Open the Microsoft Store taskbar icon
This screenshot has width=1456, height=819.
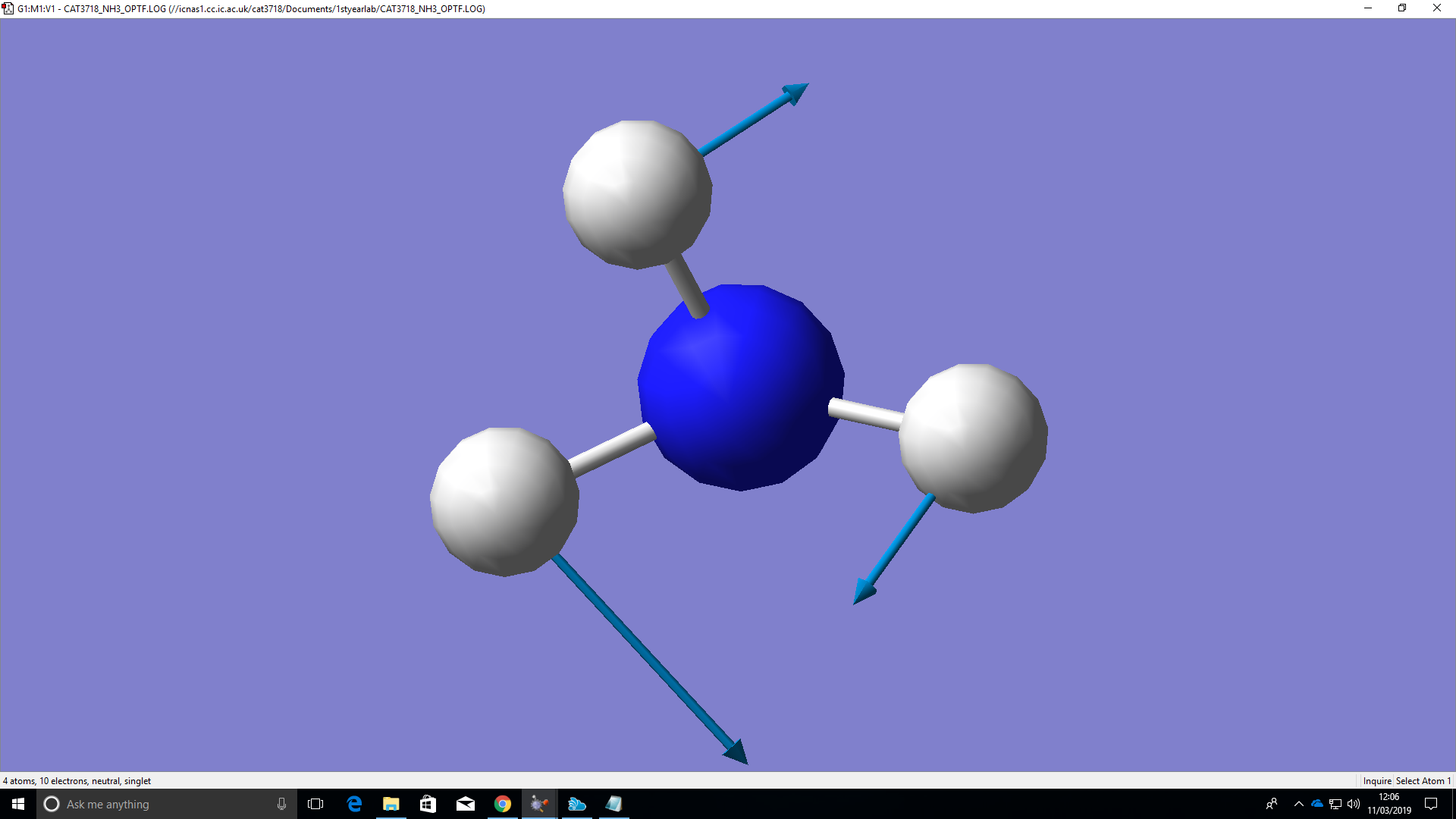[428, 804]
